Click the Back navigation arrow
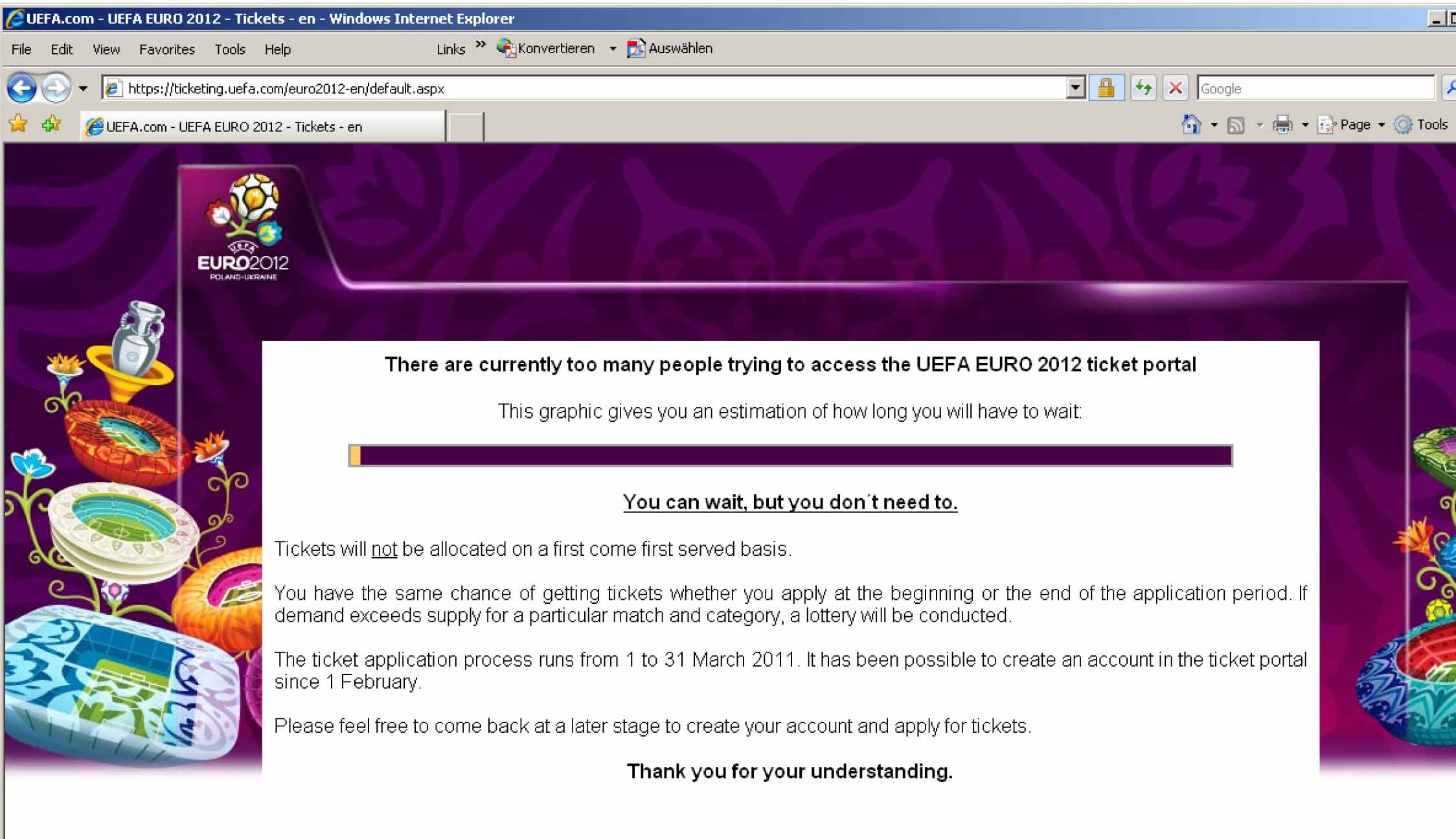The width and height of the screenshot is (1456, 839). [21, 88]
